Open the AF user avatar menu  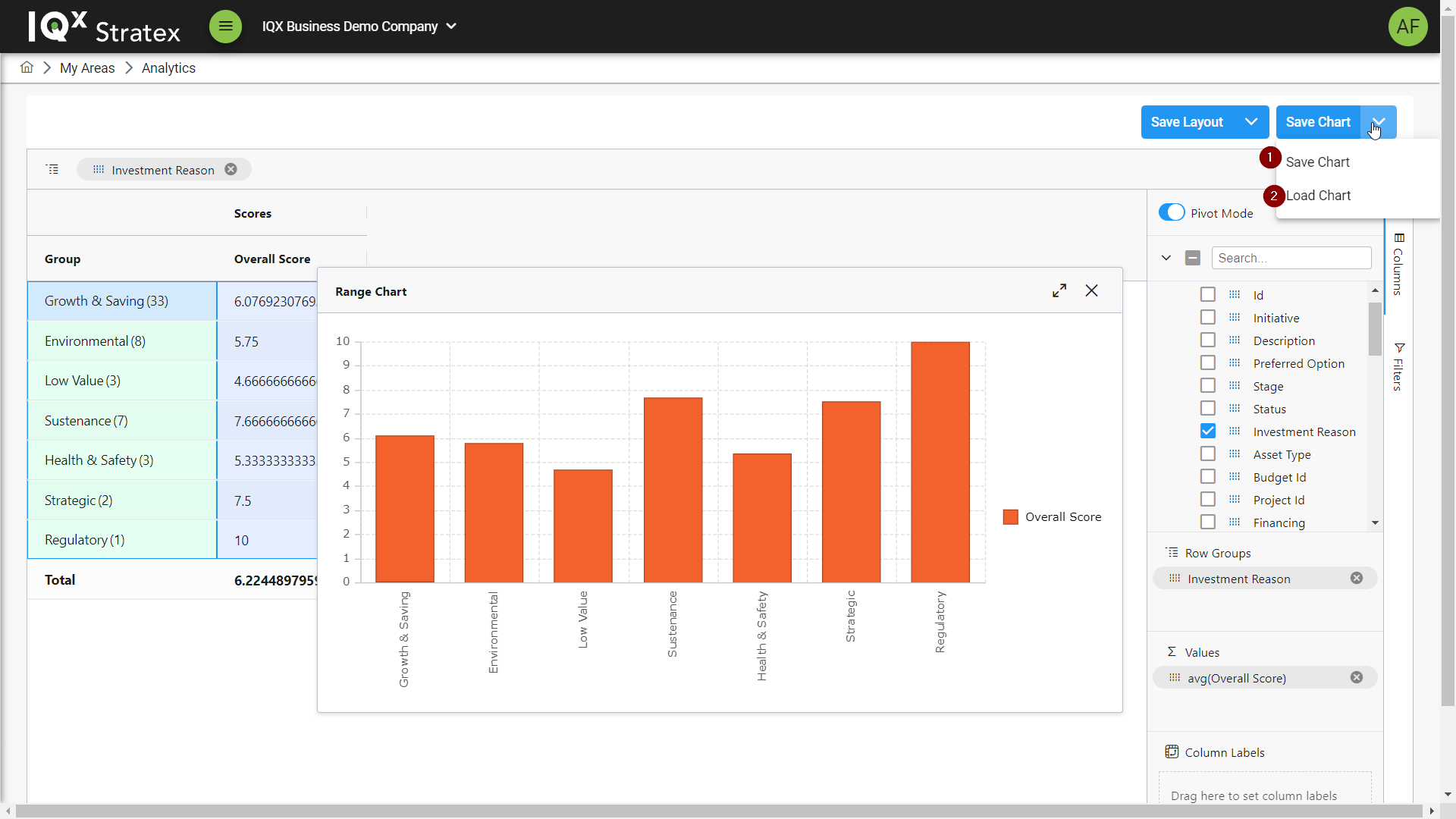click(x=1407, y=27)
